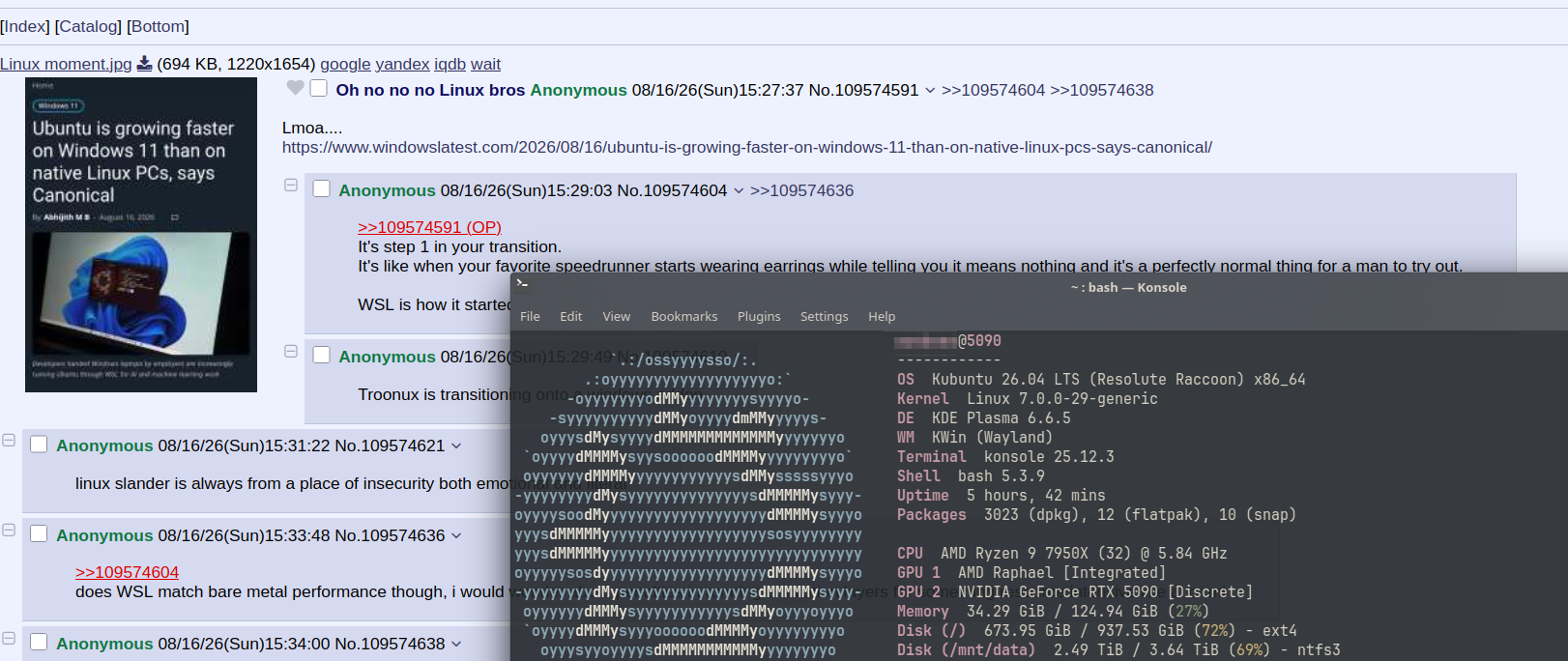This screenshot has width=1568, height=661.
Task: Follow backlink >>109574638 in OP header
Action: pyautogui.click(x=1102, y=90)
